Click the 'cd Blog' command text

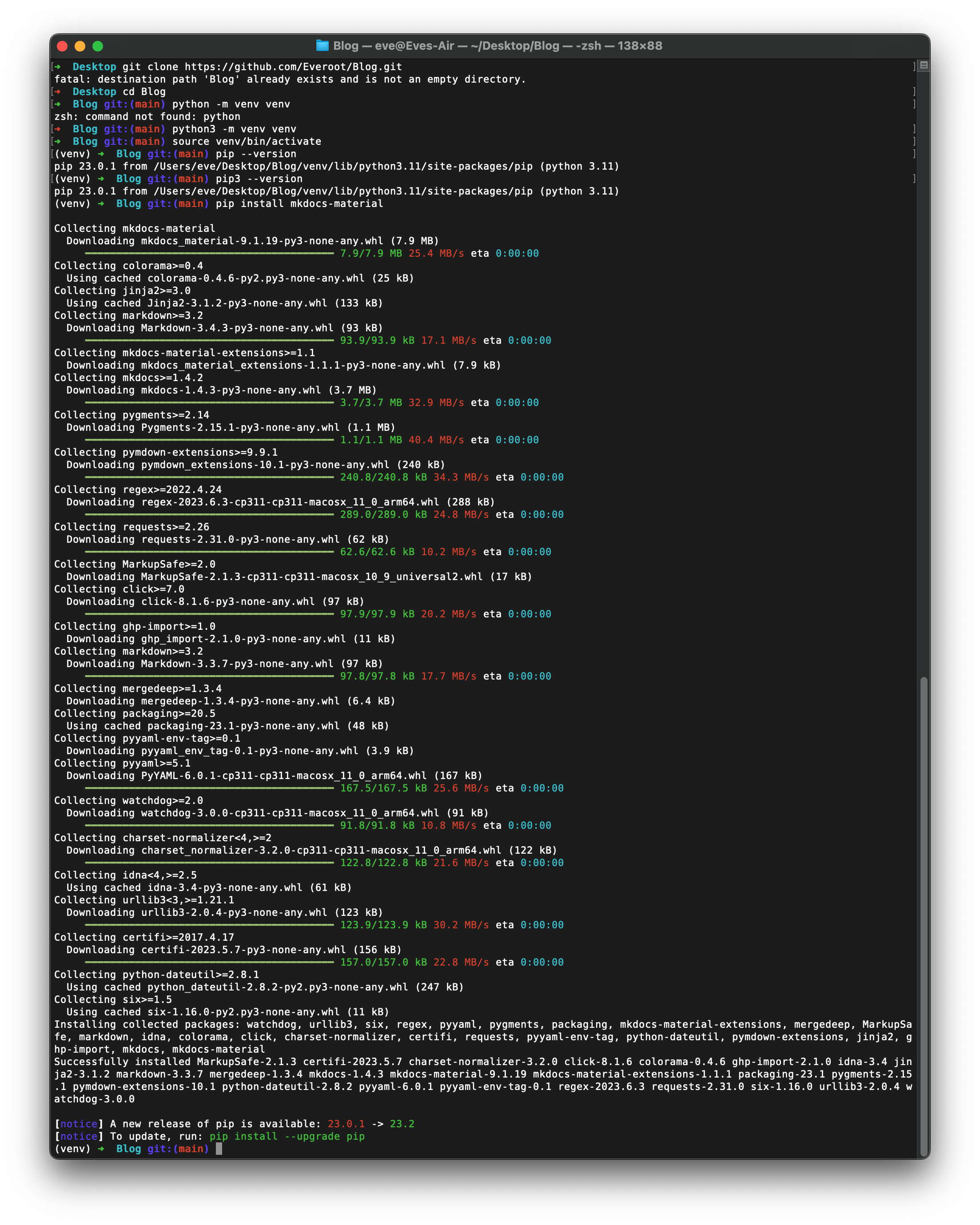pyautogui.click(x=144, y=91)
